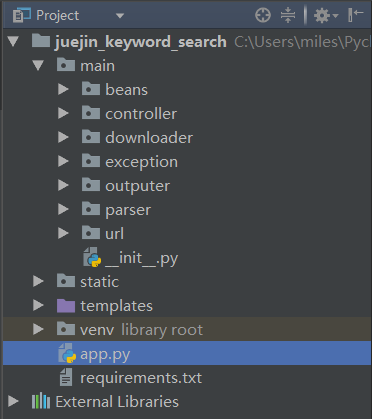The image size is (372, 419).
Task: Collapse the main folder arrow
Action: 38,65
